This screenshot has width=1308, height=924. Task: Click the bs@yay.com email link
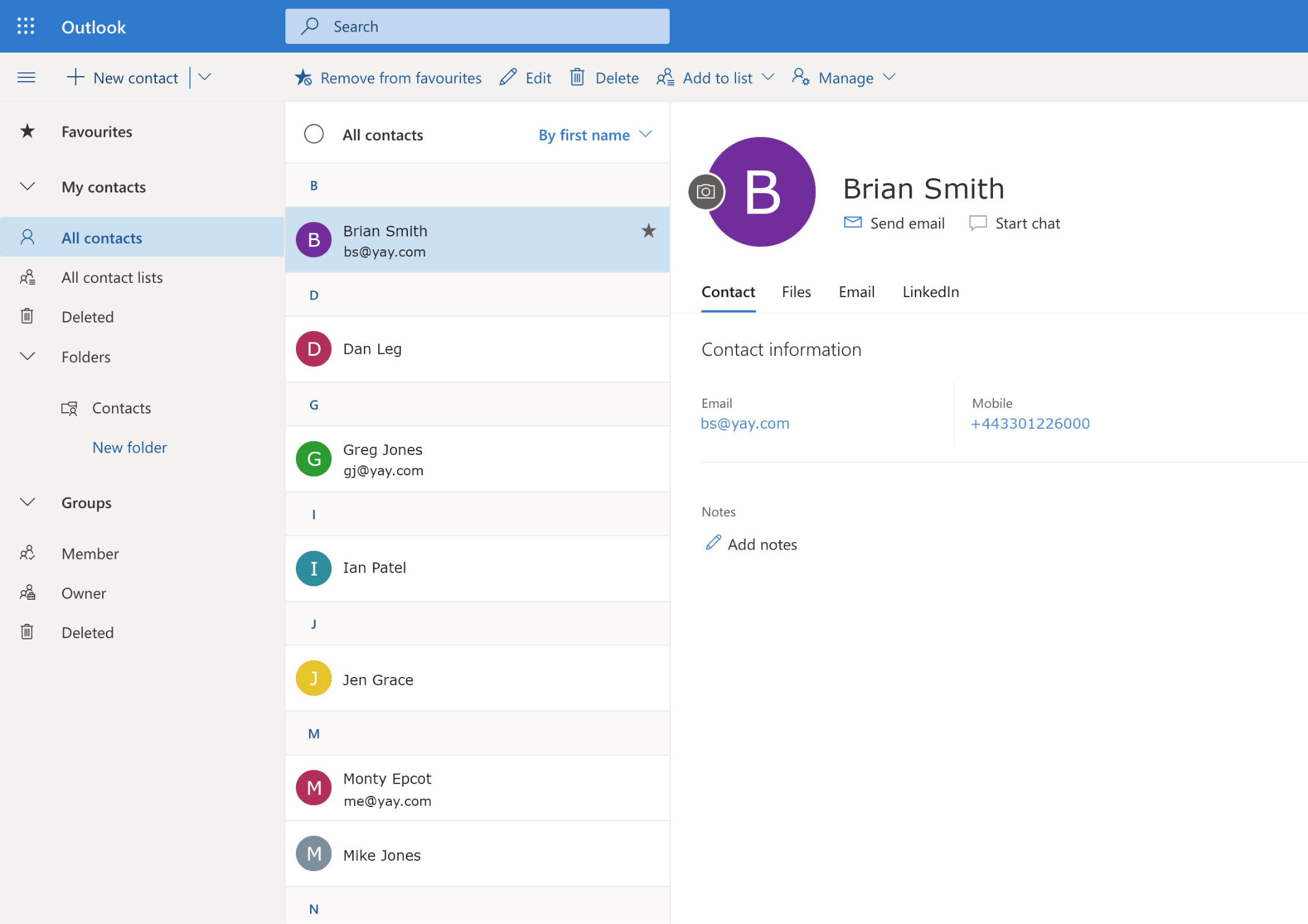745,423
